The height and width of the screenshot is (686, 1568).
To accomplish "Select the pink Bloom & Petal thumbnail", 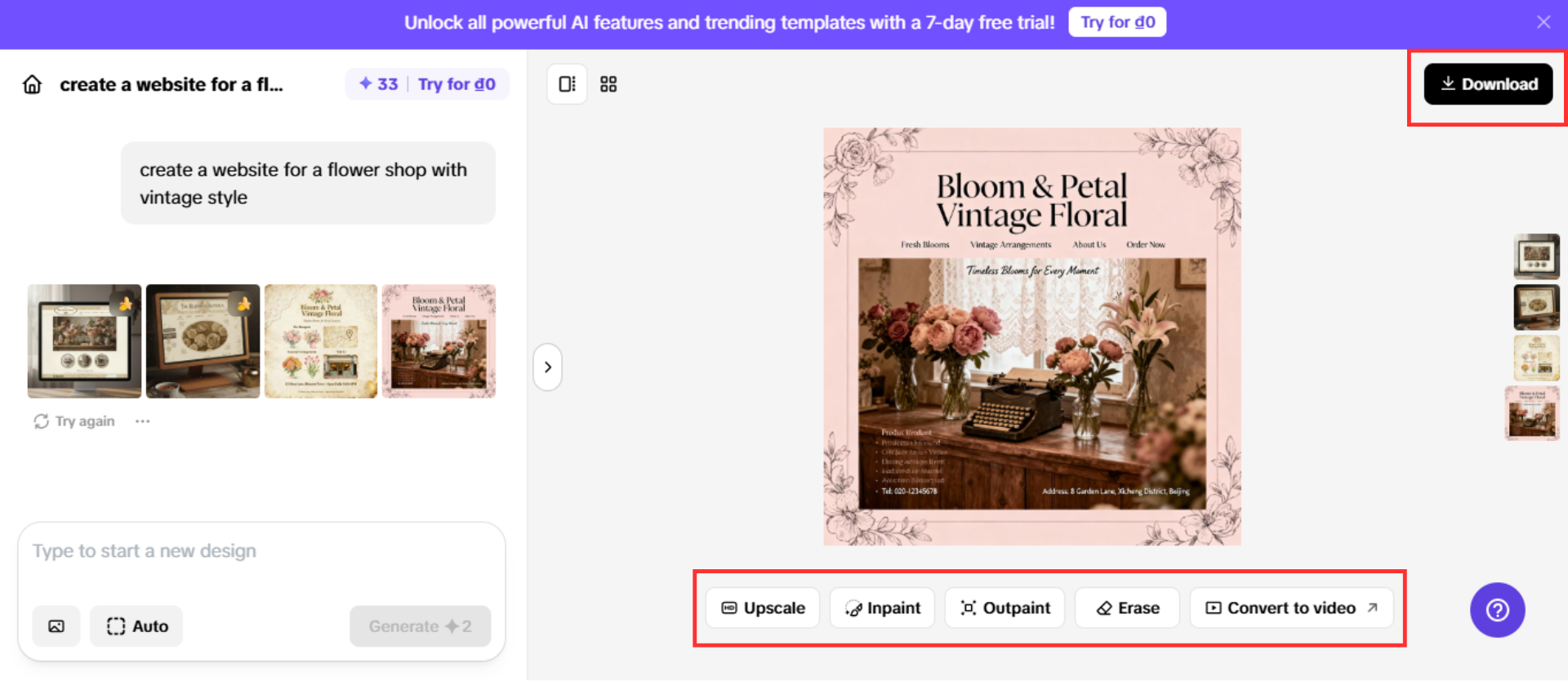I will (x=439, y=341).
